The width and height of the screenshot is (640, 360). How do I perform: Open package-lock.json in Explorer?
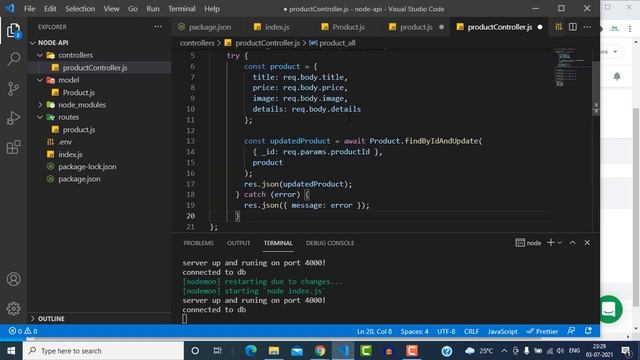click(87, 167)
